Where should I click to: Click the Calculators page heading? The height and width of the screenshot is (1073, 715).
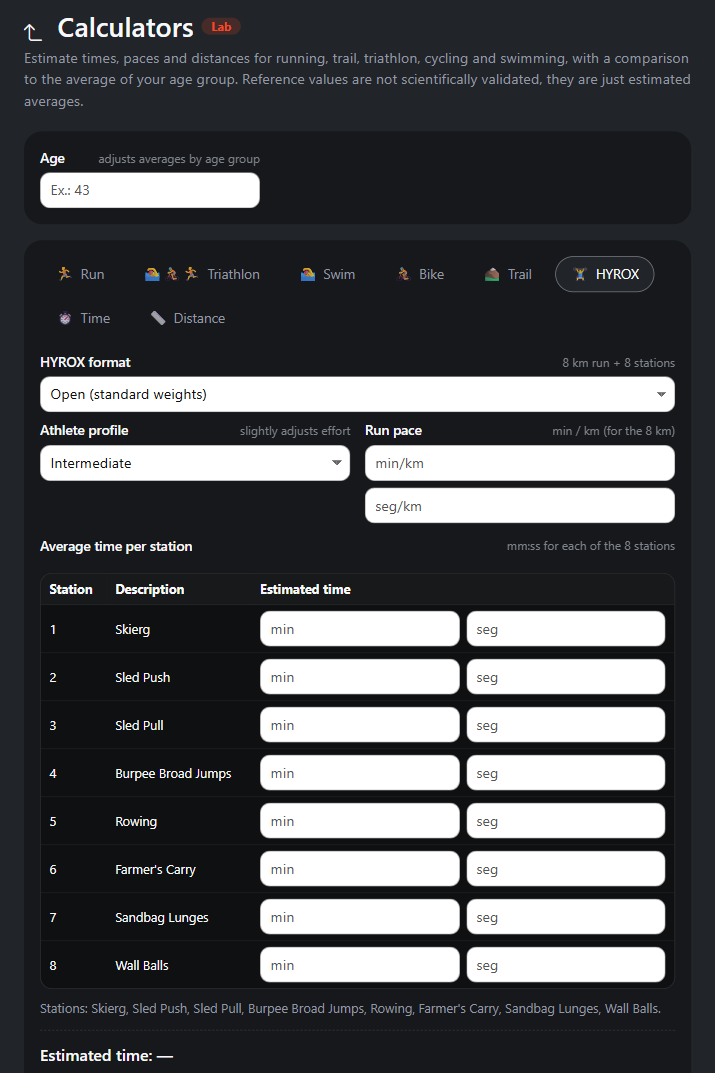pos(125,28)
